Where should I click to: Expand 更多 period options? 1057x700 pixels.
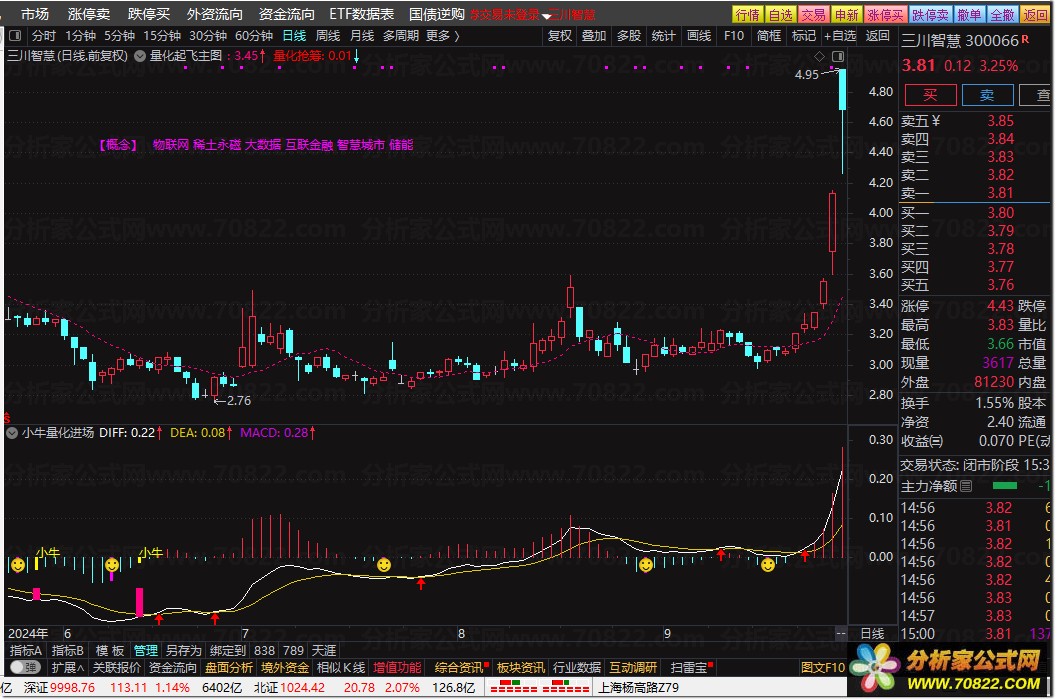(x=443, y=36)
